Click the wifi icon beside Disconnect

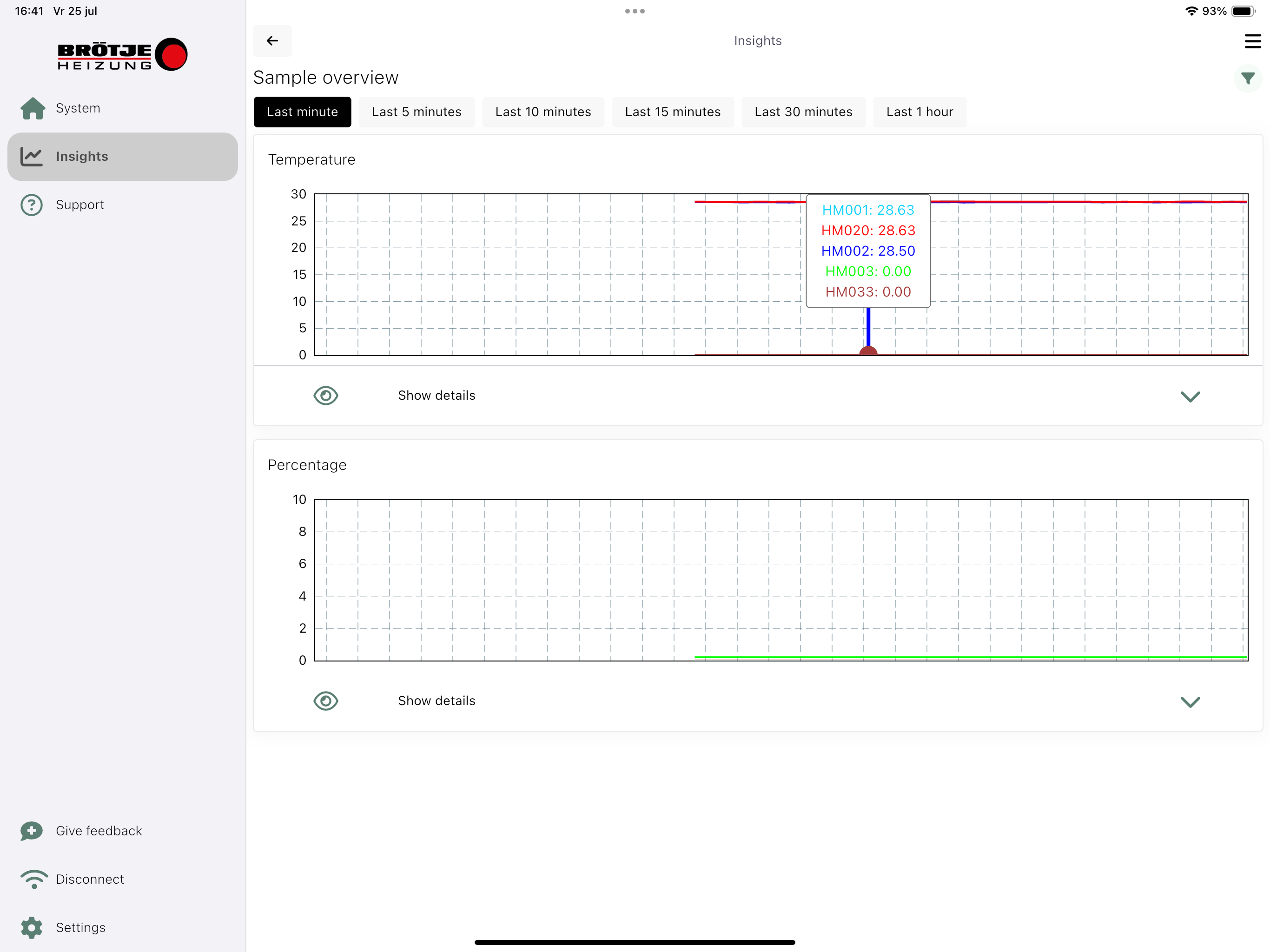coord(34,879)
